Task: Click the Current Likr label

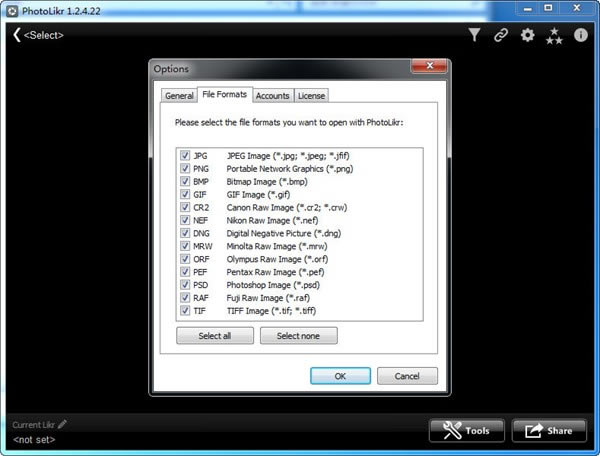Action: pos(34,425)
